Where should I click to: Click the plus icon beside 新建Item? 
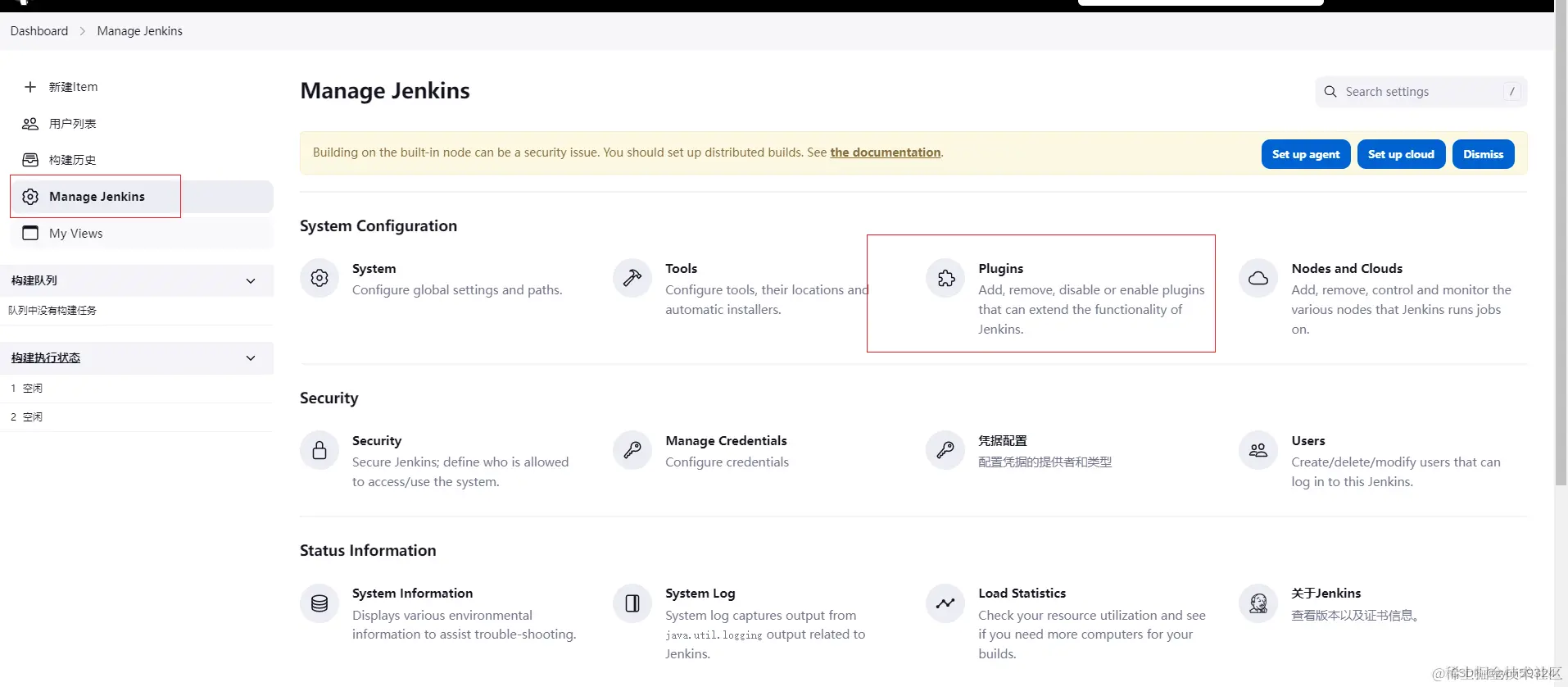30,87
